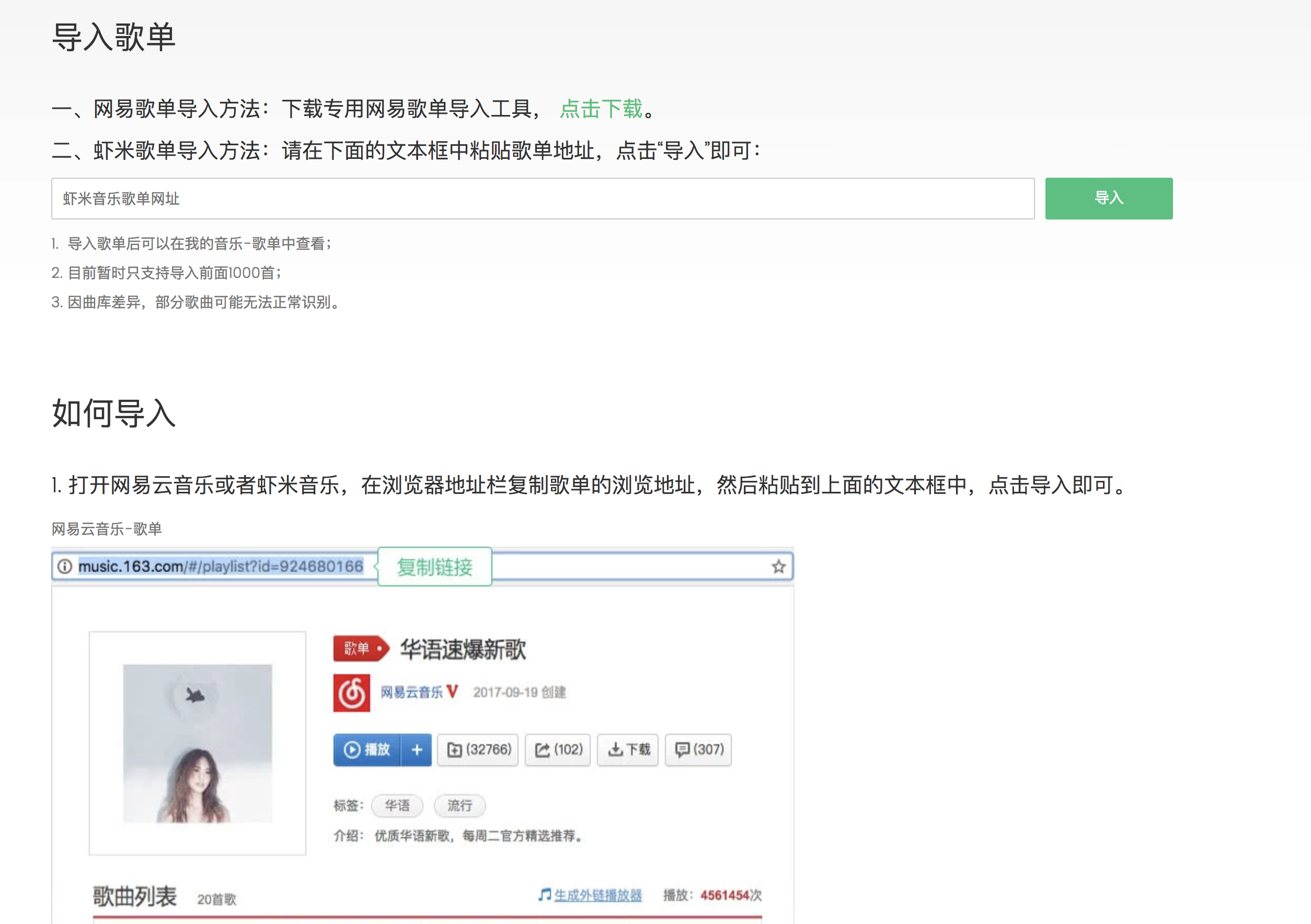The height and width of the screenshot is (924, 1311).
Task: Open the 生成外链播放器 link
Action: [x=597, y=895]
